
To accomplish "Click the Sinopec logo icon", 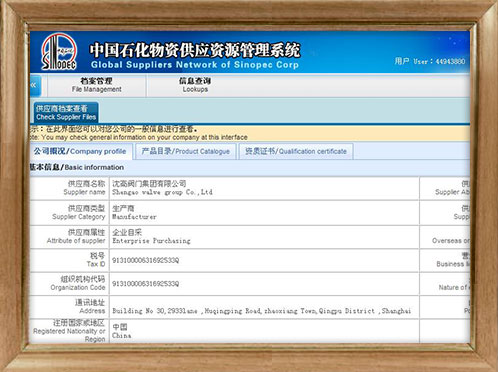I will click(59, 52).
